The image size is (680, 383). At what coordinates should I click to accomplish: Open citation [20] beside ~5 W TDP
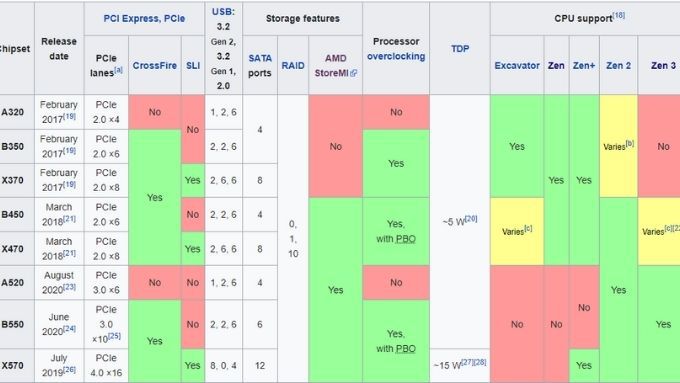click(471, 219)
